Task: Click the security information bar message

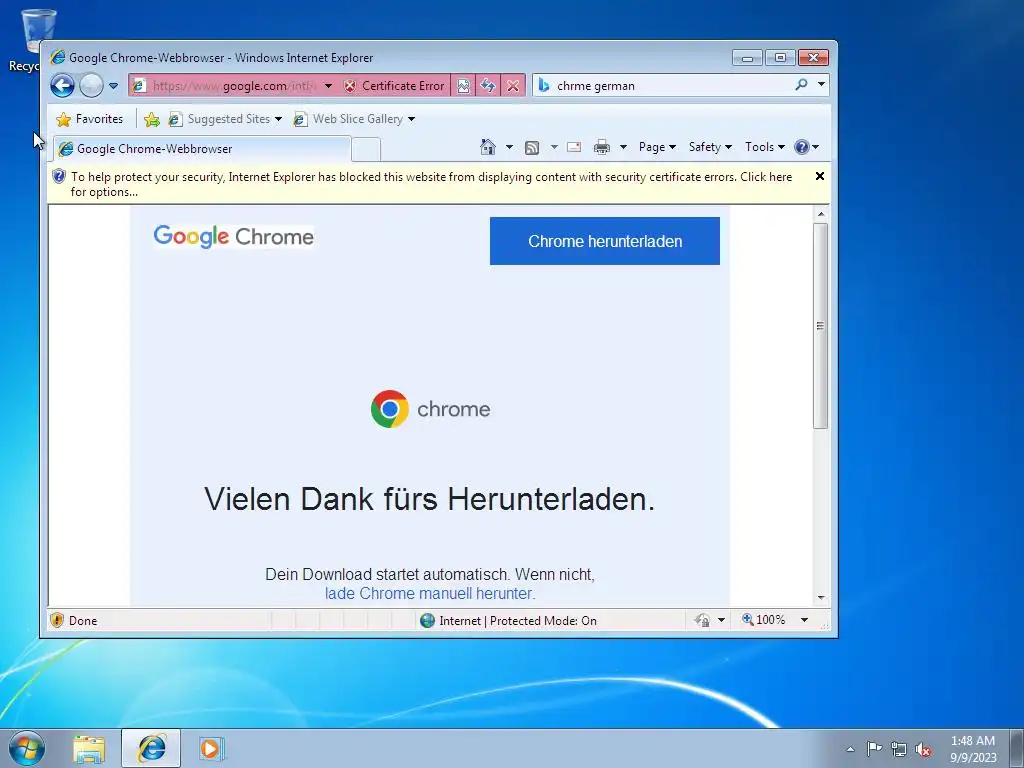Action: 431,184
